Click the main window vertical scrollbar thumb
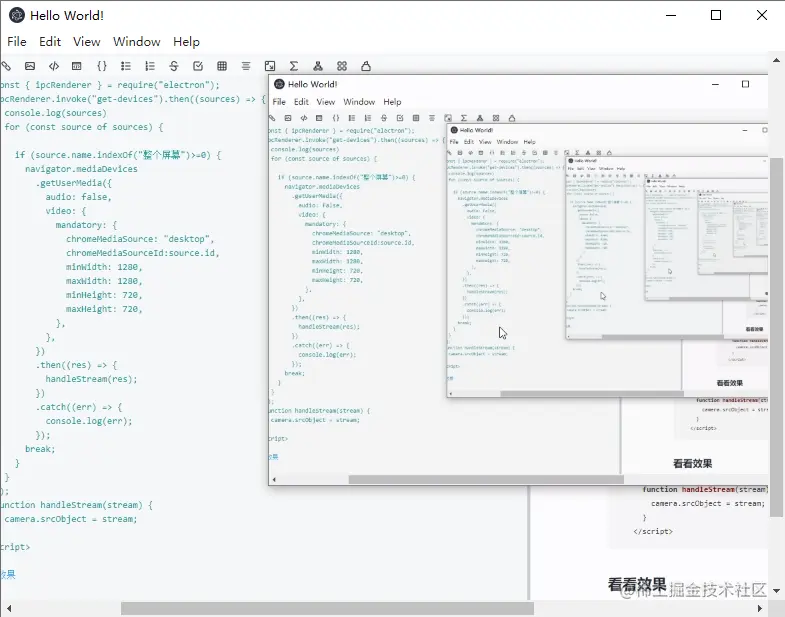This screenshot has height=617, width=785. [776, 337]
